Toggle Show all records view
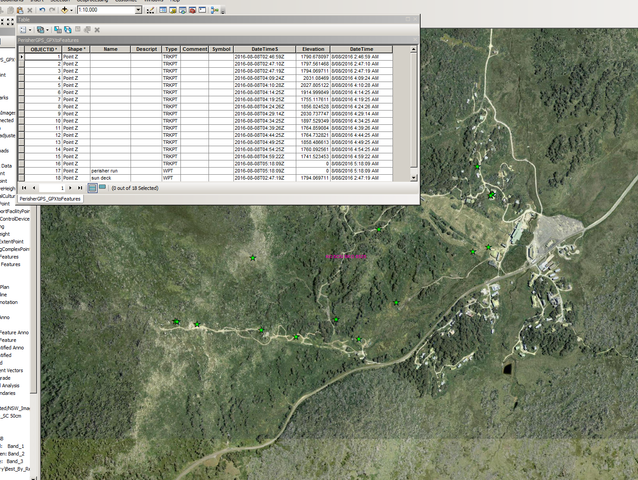 pos(92,188)
